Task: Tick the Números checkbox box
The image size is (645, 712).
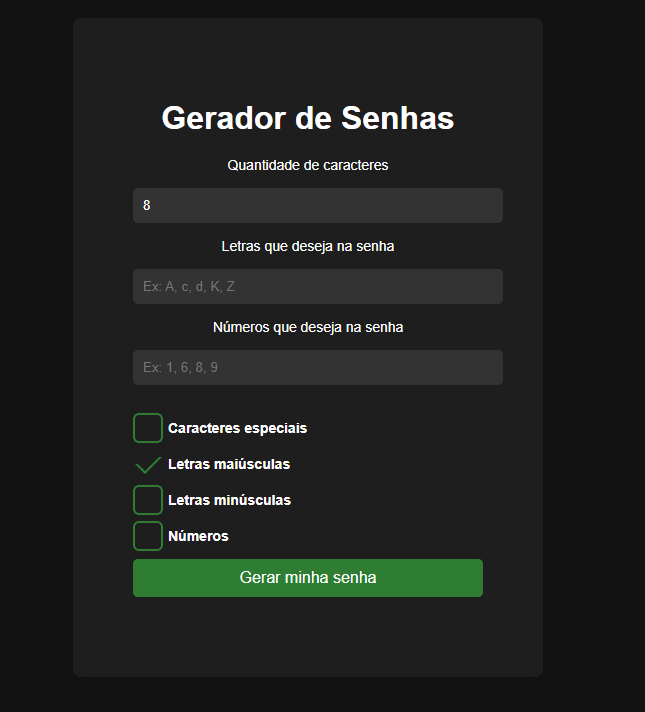Action: 148,536
